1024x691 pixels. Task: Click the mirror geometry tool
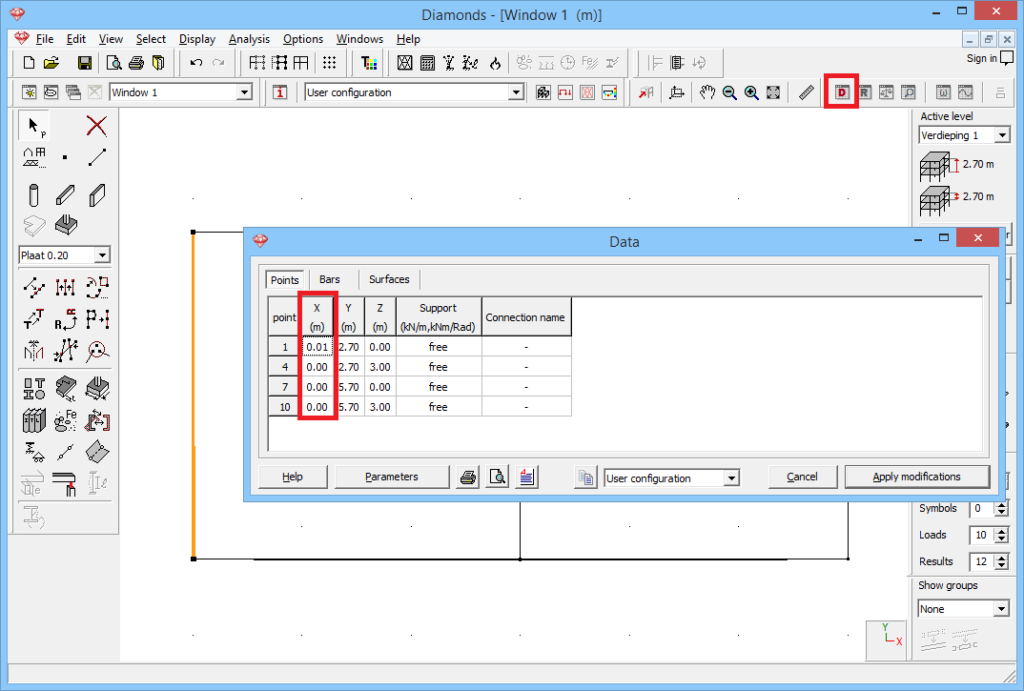tap(34, 351)
